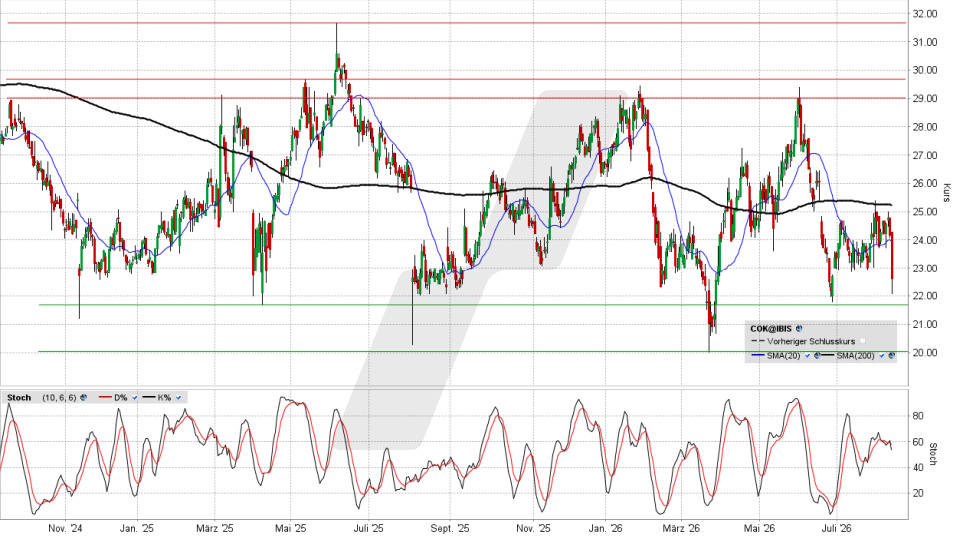
Task: Click the Juli '25 date label
Action: [x=369, y=528]
